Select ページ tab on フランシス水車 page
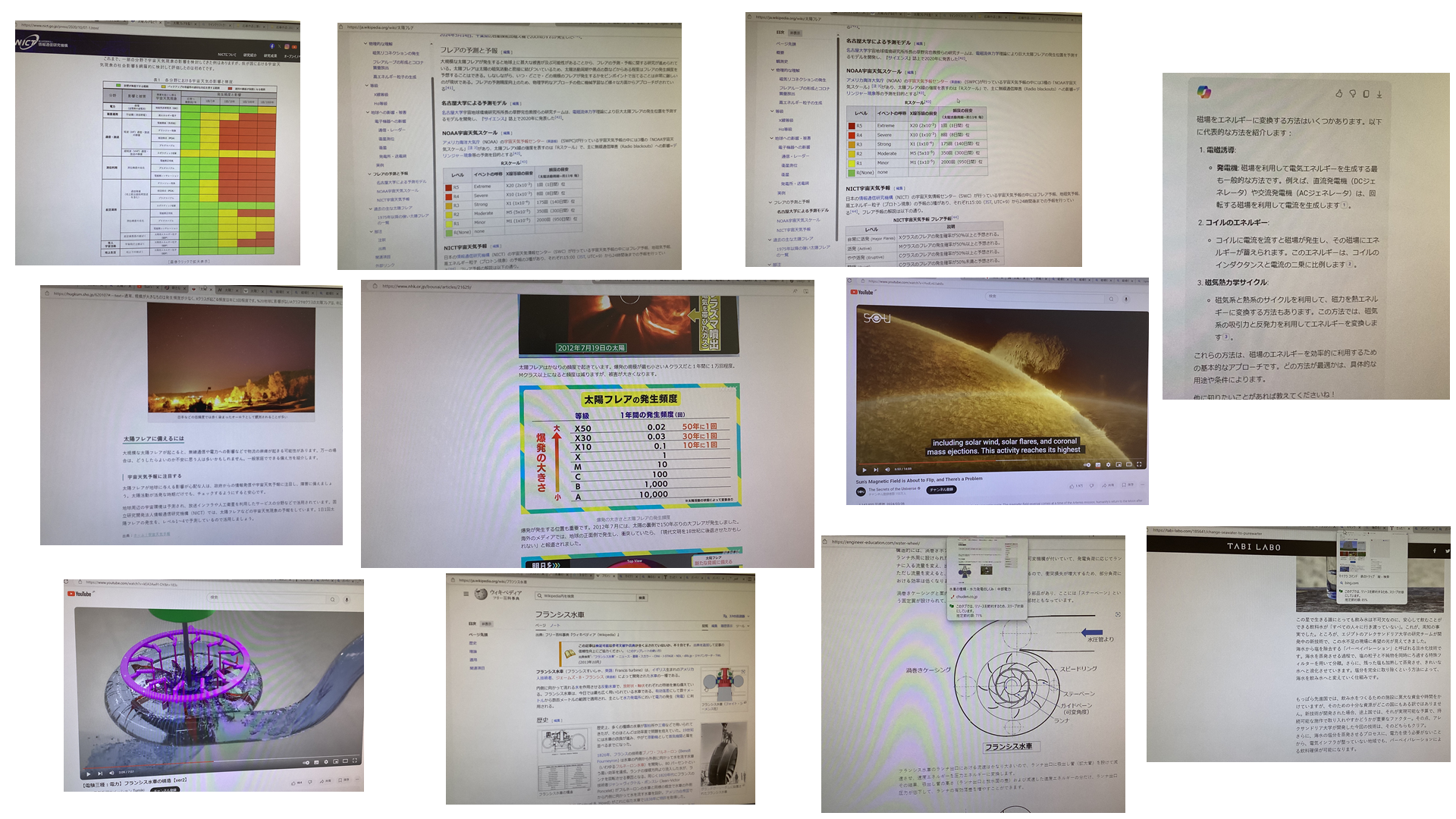Screen dimensions: 1456x819 click(541, 626)
